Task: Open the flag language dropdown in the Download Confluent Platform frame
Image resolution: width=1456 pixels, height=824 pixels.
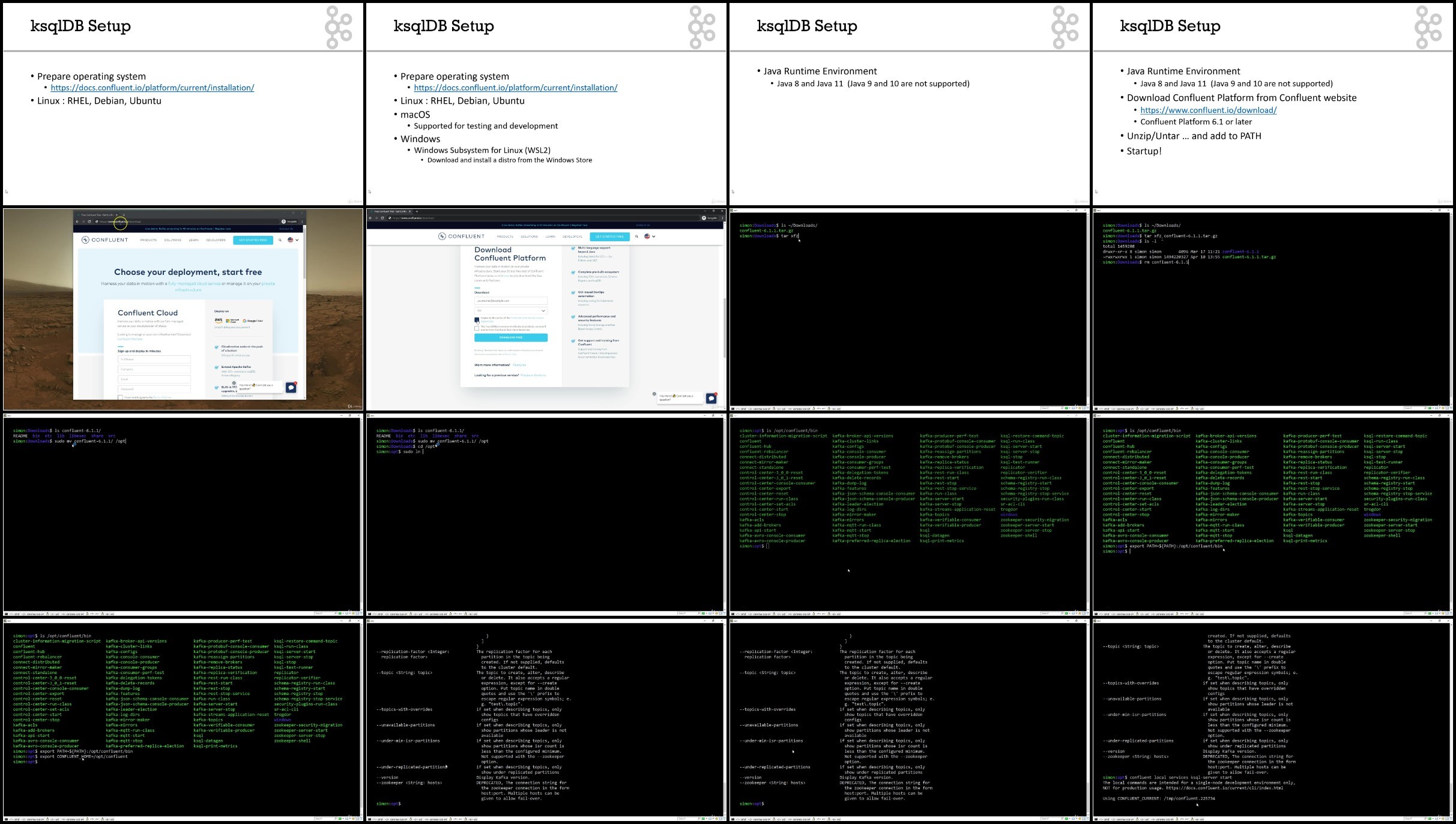Action: click(x=650, y=236)
